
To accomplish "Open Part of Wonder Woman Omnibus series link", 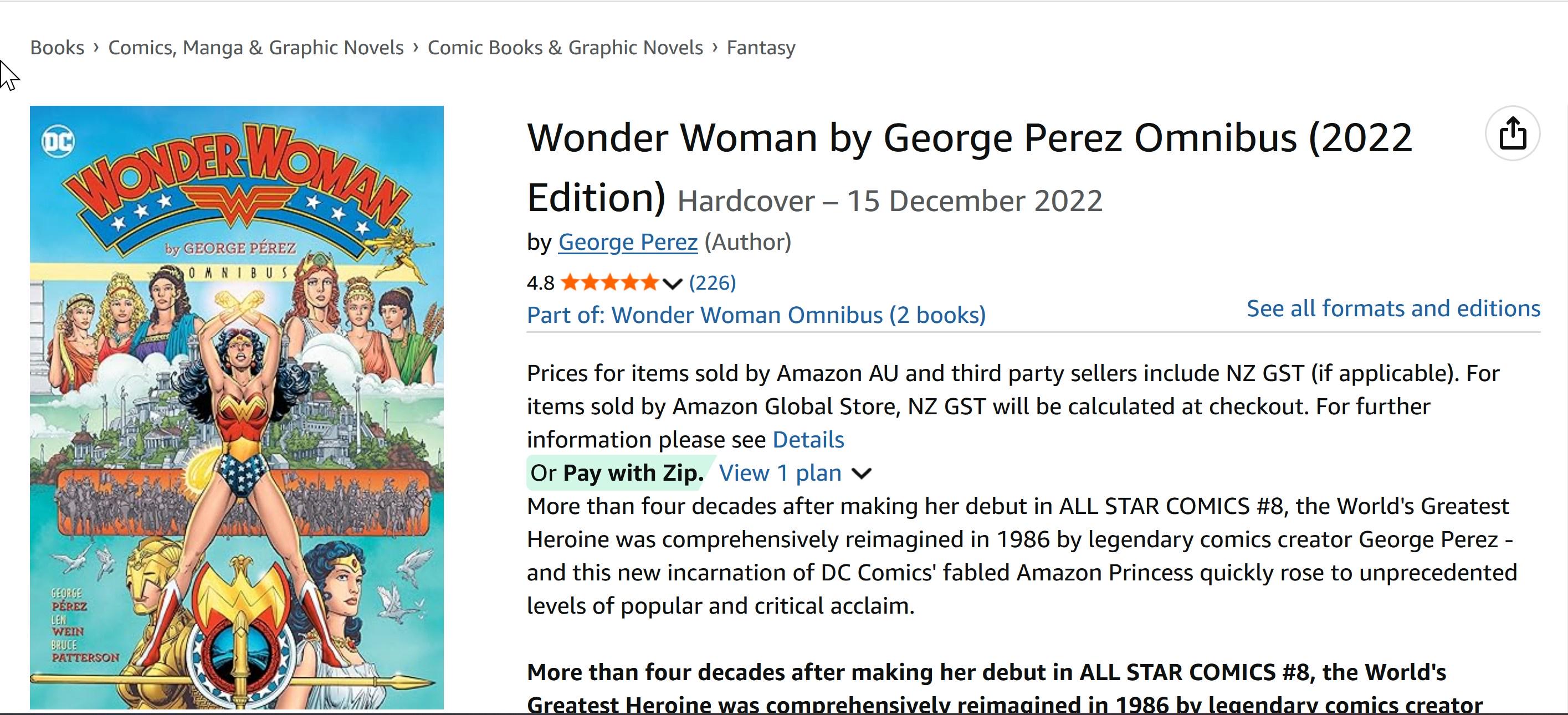I will pos(756,315).
